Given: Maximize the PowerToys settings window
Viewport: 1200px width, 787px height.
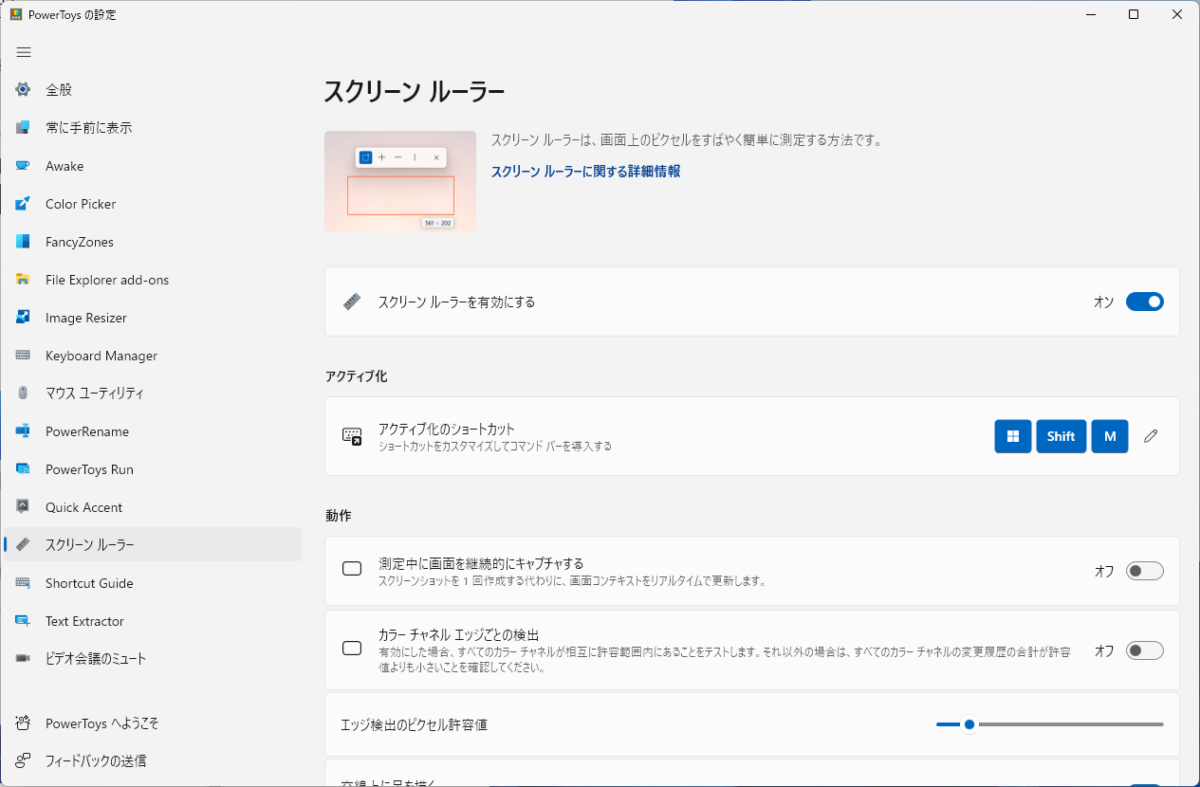Looking at the screenshot, I should click(1133, 15).
